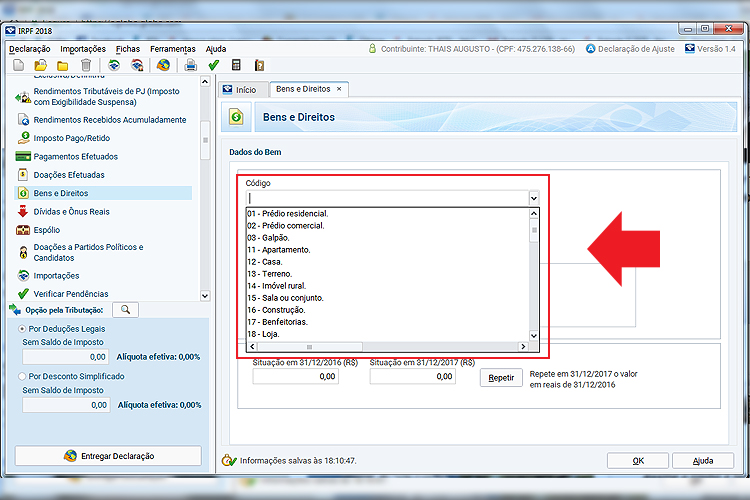Close the Bens e Direitos tab
This screenshot has height=500, width=750.
339,89
